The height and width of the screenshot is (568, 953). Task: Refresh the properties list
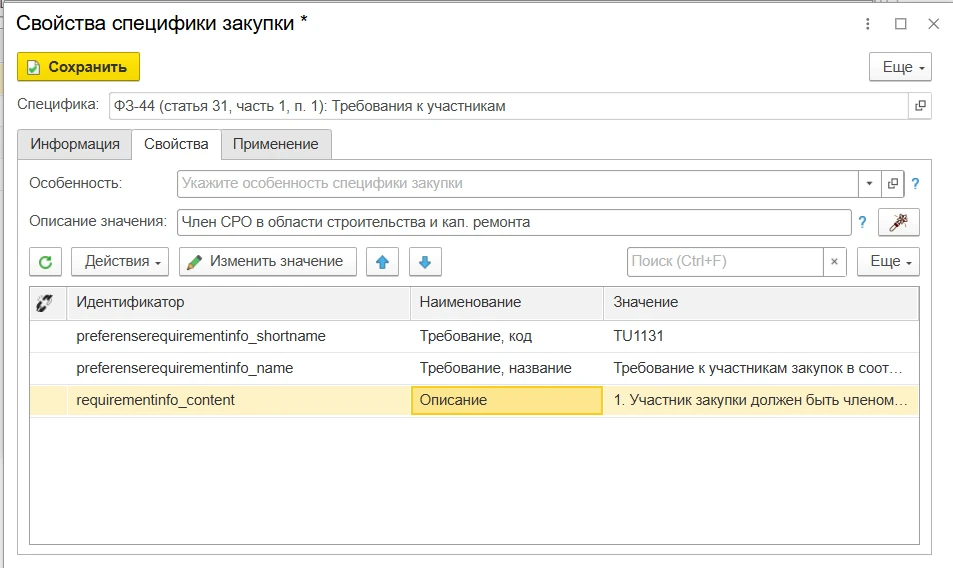(46, 262)
